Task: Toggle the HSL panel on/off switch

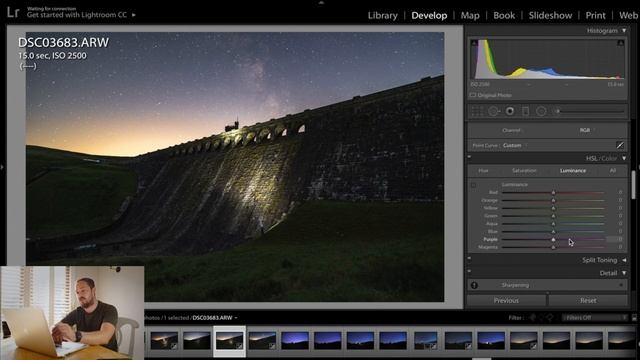Action: 469,157
